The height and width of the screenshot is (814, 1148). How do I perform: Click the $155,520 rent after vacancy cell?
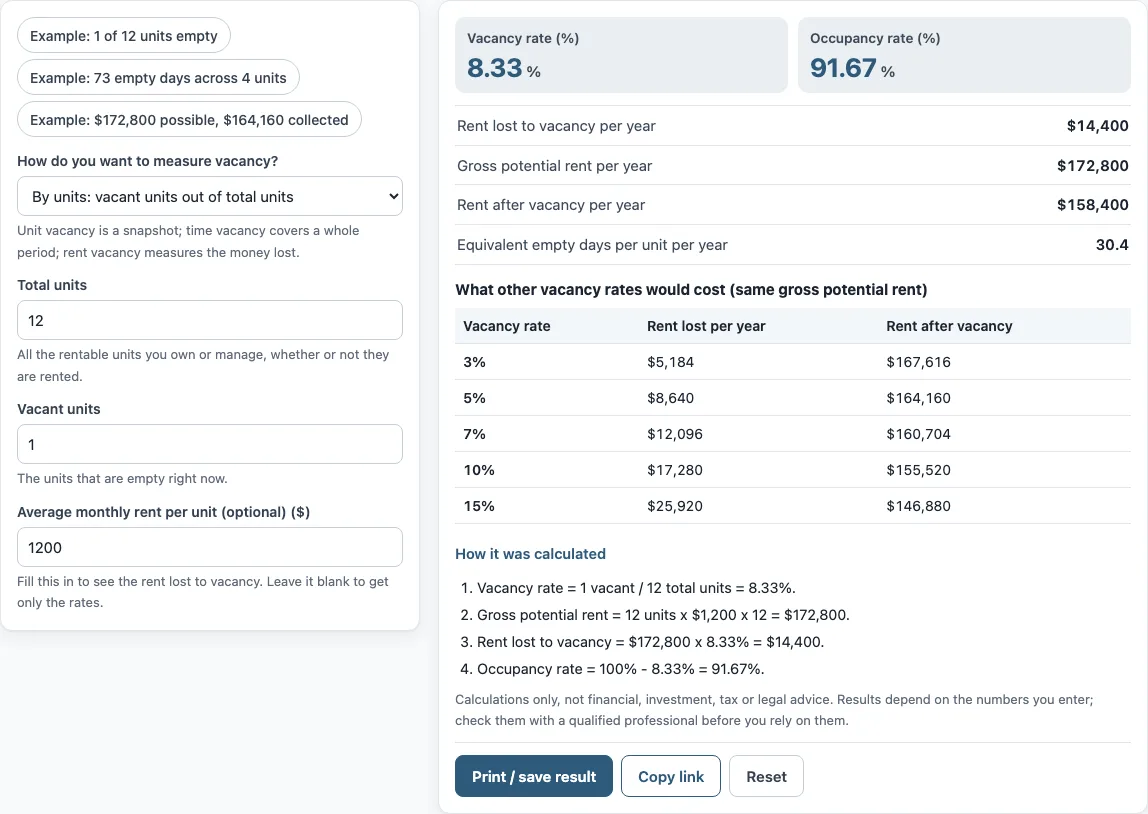tap(918, 469)
